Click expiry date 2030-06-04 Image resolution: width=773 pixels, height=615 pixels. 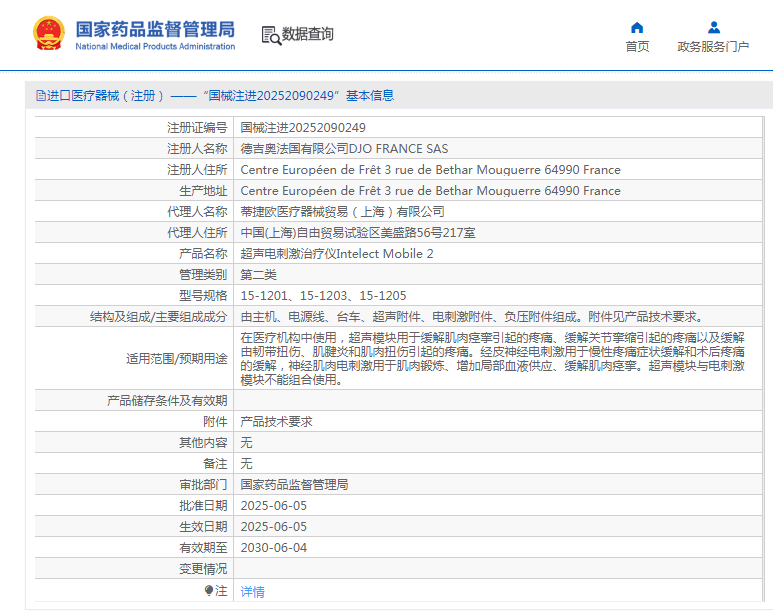tap(274, 547)
